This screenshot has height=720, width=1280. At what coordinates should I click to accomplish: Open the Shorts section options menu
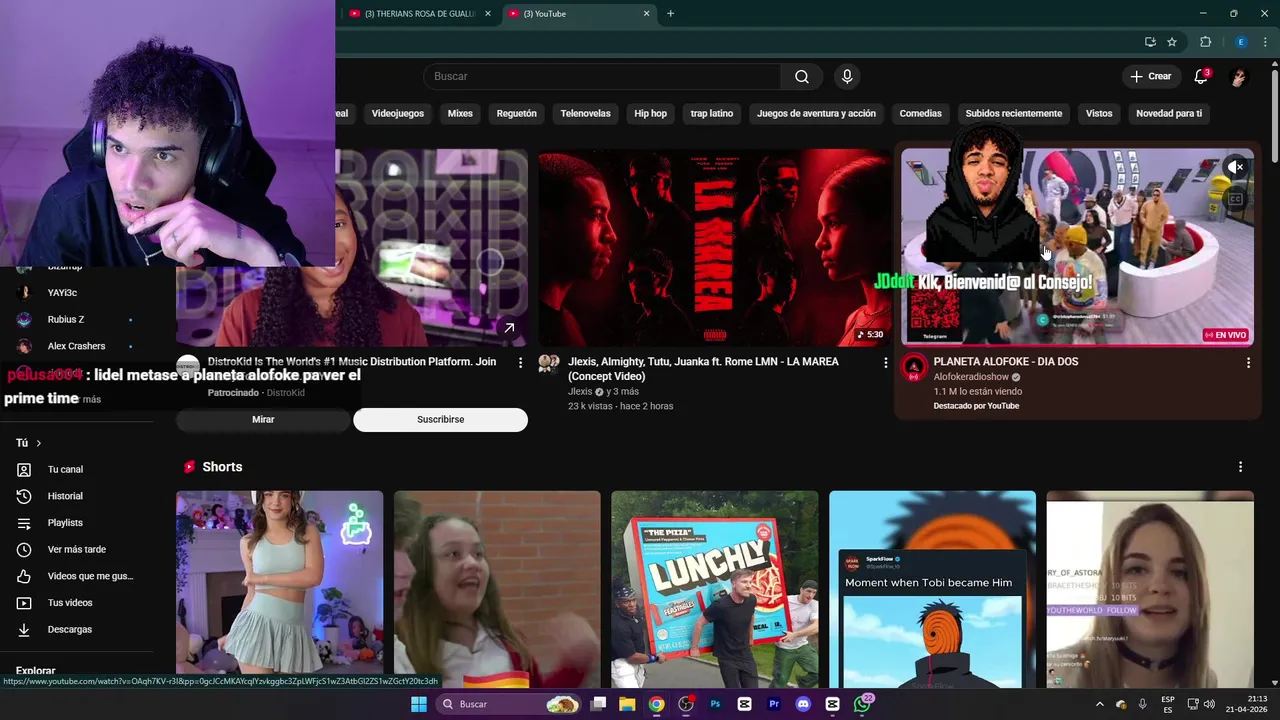pyautogui.click(x=1240, y=467)
